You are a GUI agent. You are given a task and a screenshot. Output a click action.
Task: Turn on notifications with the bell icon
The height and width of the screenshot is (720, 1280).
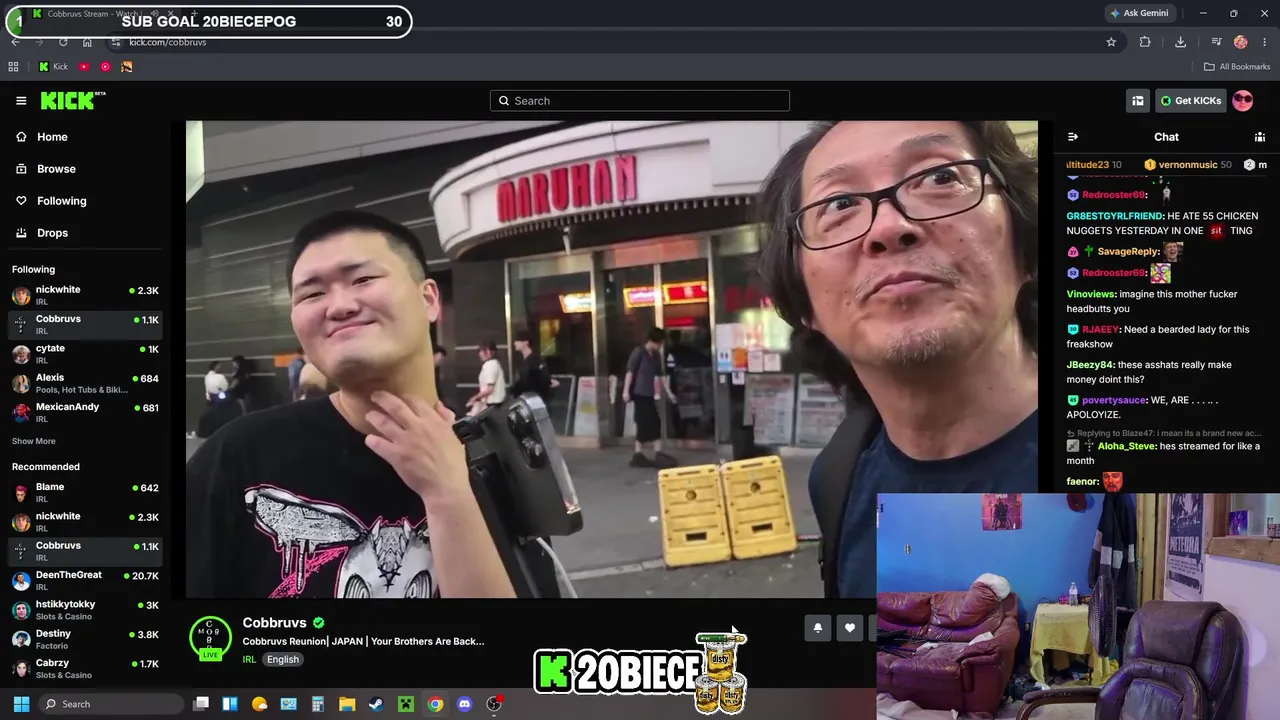click(x=818, y=628)
